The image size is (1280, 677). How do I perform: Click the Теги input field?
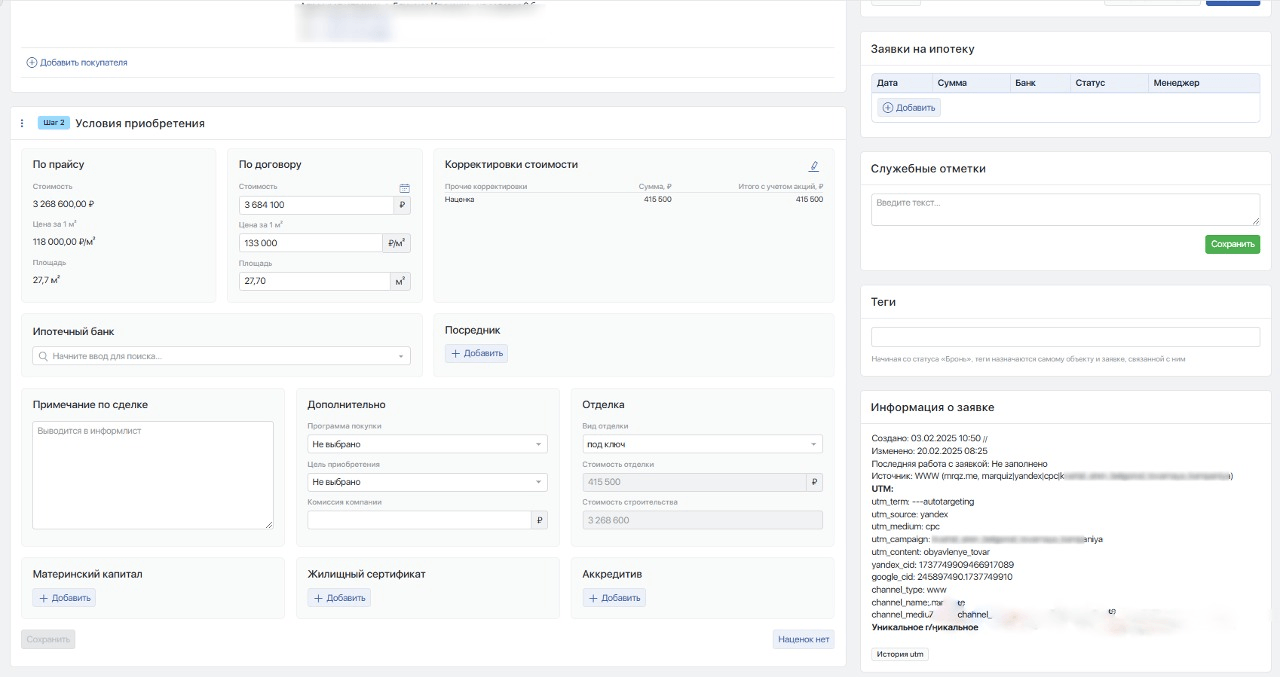[x=1065, y=337]
